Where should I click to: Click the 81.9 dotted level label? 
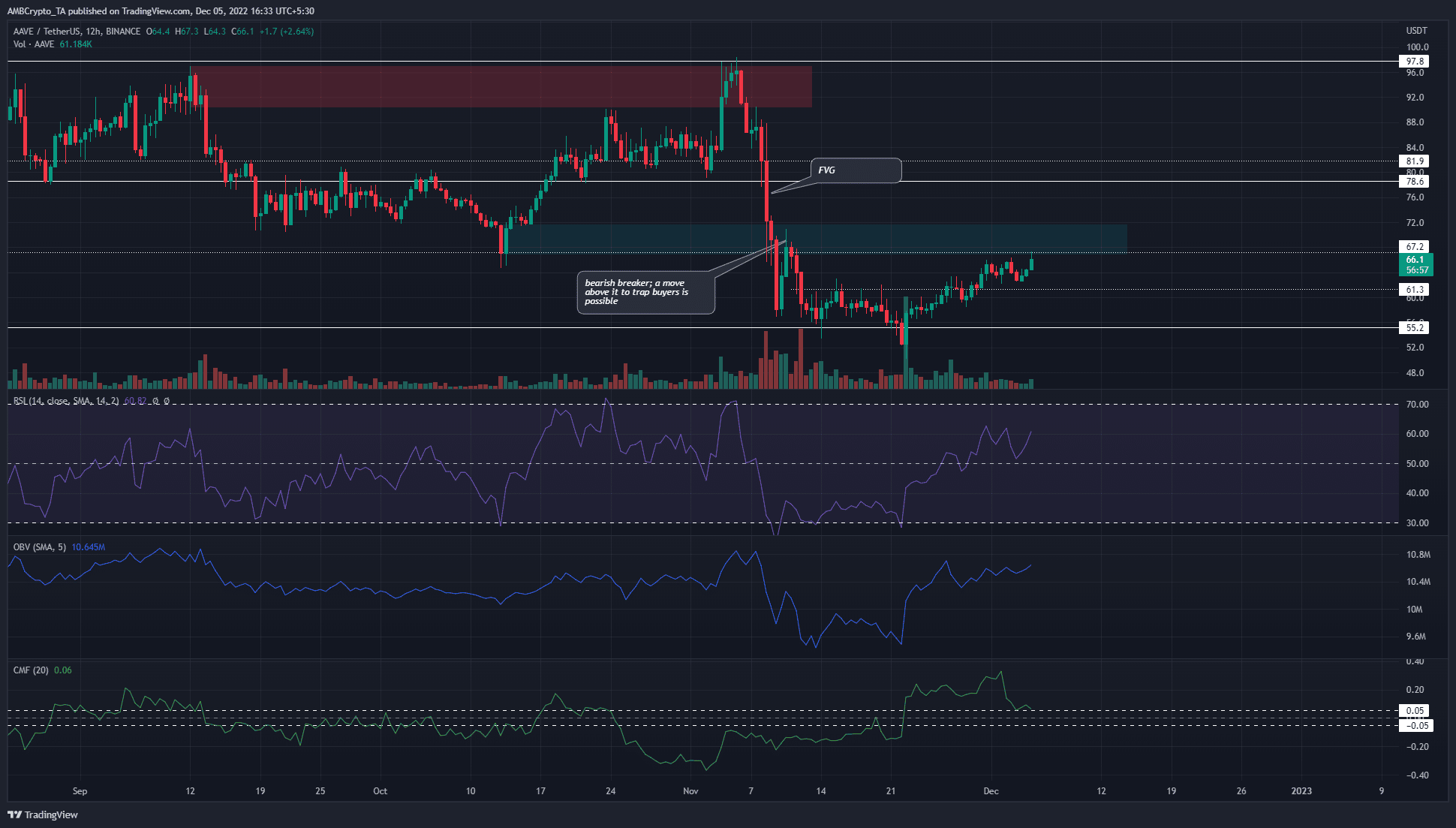coord(1414,161)
